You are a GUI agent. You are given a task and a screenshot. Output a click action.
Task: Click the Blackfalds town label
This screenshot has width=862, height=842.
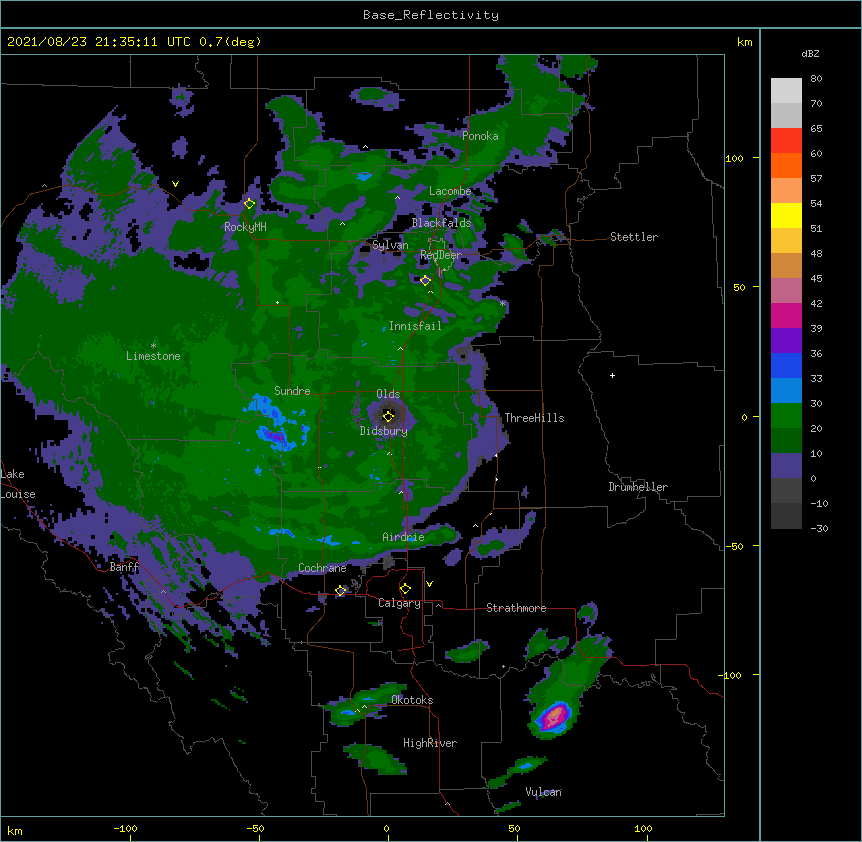pyautogui.click(x=441, y=223)
